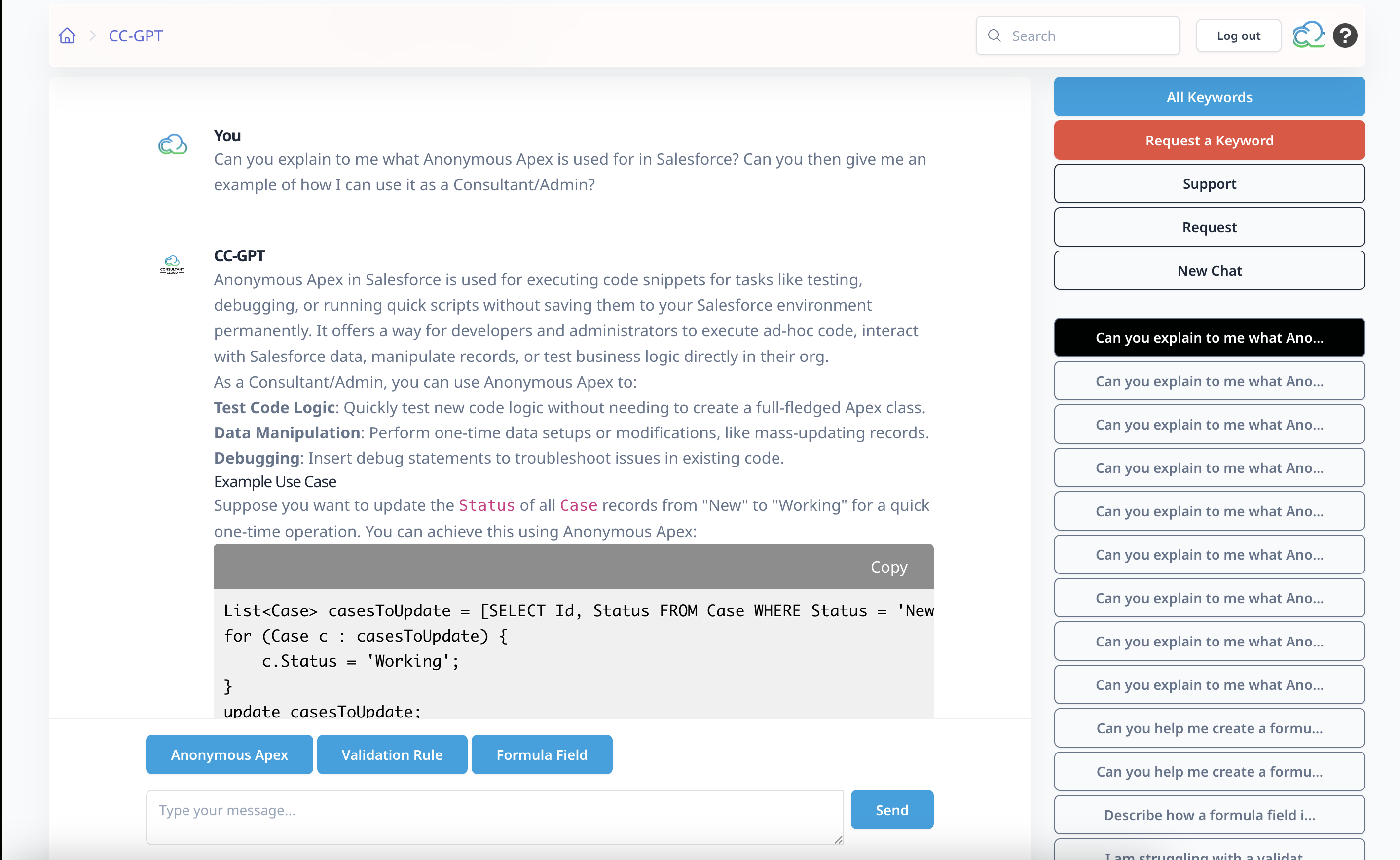Open the help question mark icon
This screenshot has width=1400, height=860.
[1344, 36]
